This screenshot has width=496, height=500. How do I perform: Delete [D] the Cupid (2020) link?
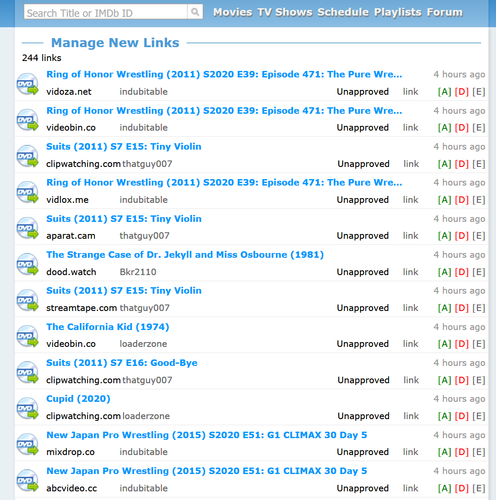tap(462, 416)
